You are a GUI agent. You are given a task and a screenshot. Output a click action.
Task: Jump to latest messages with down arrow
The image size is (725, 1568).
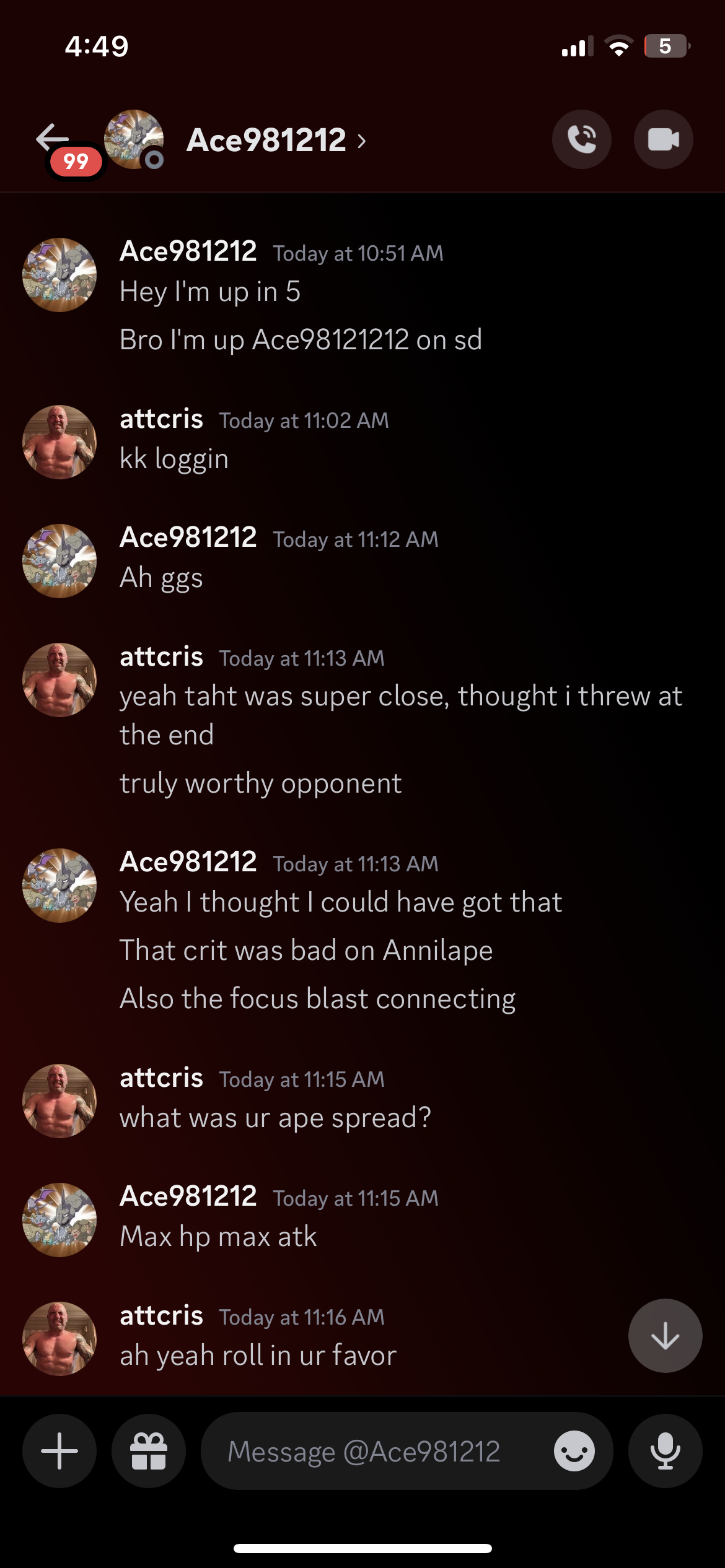665,1335
